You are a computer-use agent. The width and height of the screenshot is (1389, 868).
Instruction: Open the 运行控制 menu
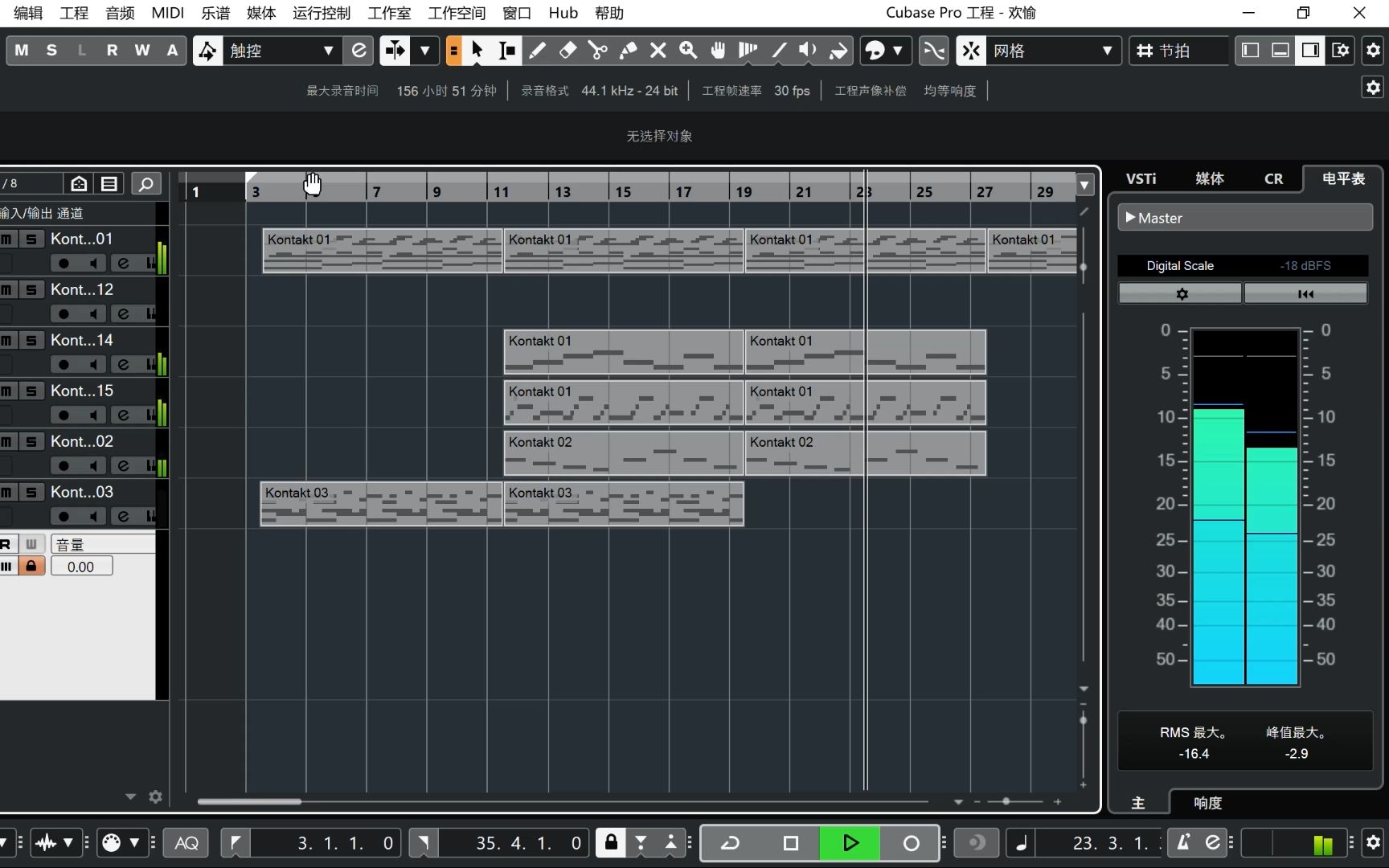[x=322, y=13]
